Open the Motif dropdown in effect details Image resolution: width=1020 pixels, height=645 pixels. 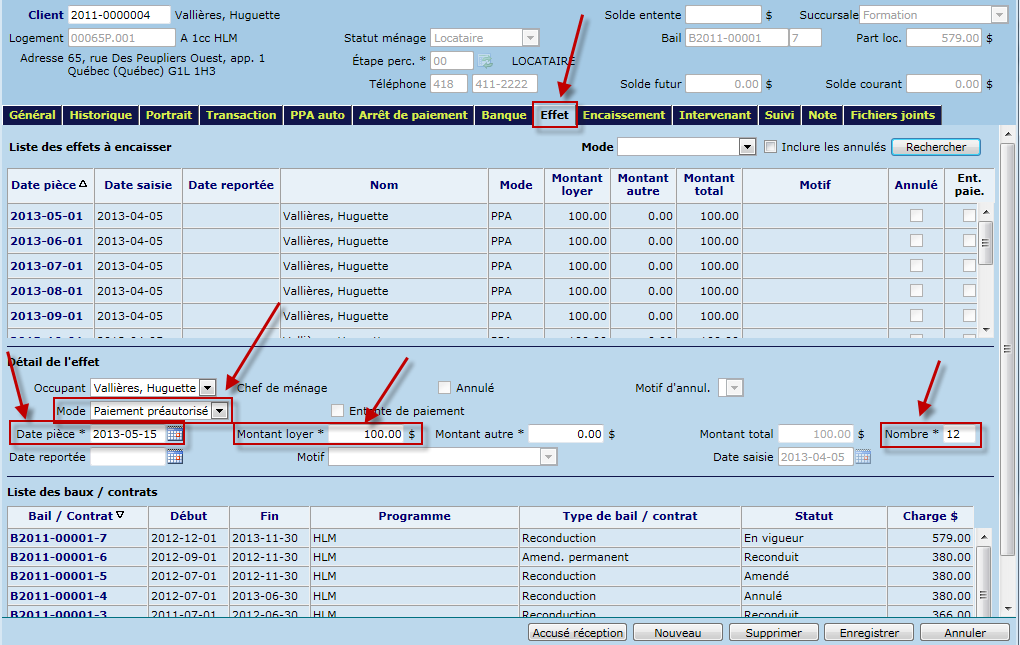click(547, 457)
